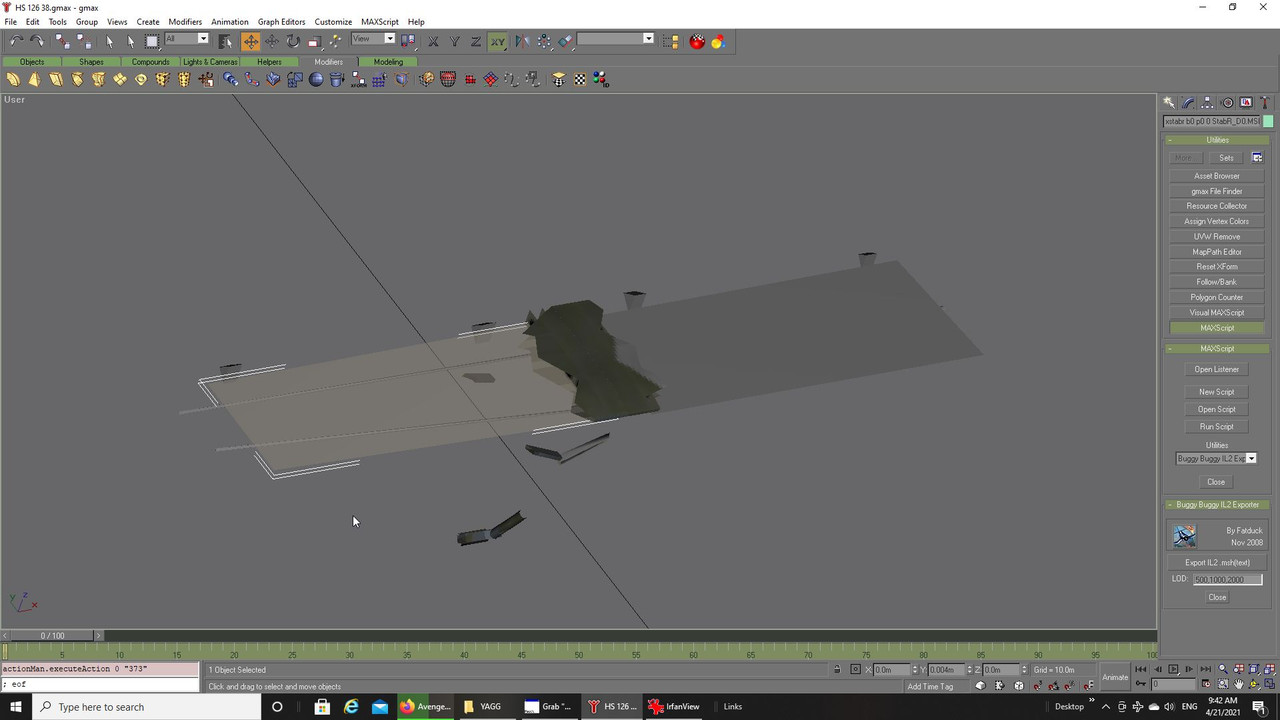Open the Display command panel tab
This screenshot has width=1280, height=720.
[x=1246, y=102]
